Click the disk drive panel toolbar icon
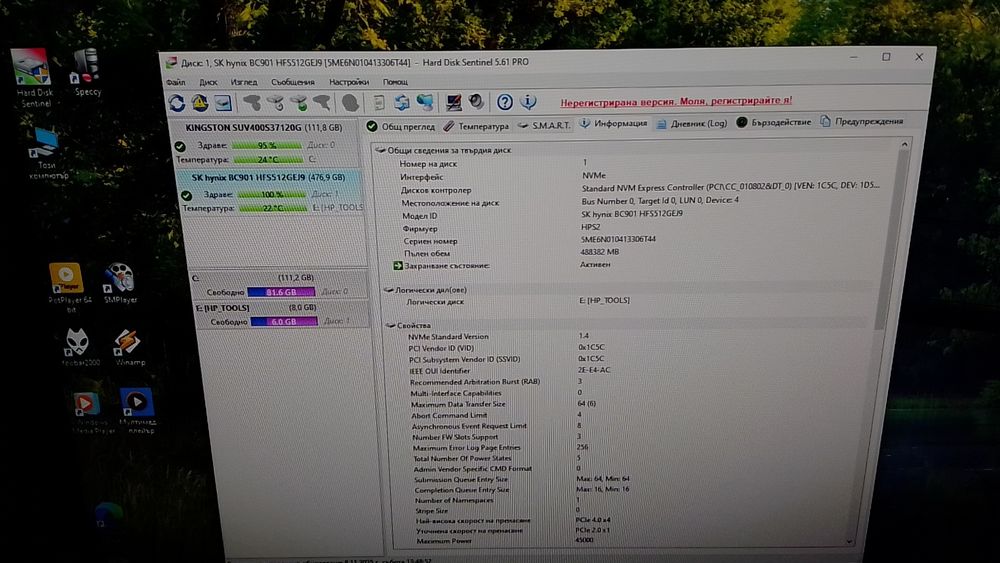Image resolution: width=1000 pixels, height=563 pixels. (x=223, y=103)
